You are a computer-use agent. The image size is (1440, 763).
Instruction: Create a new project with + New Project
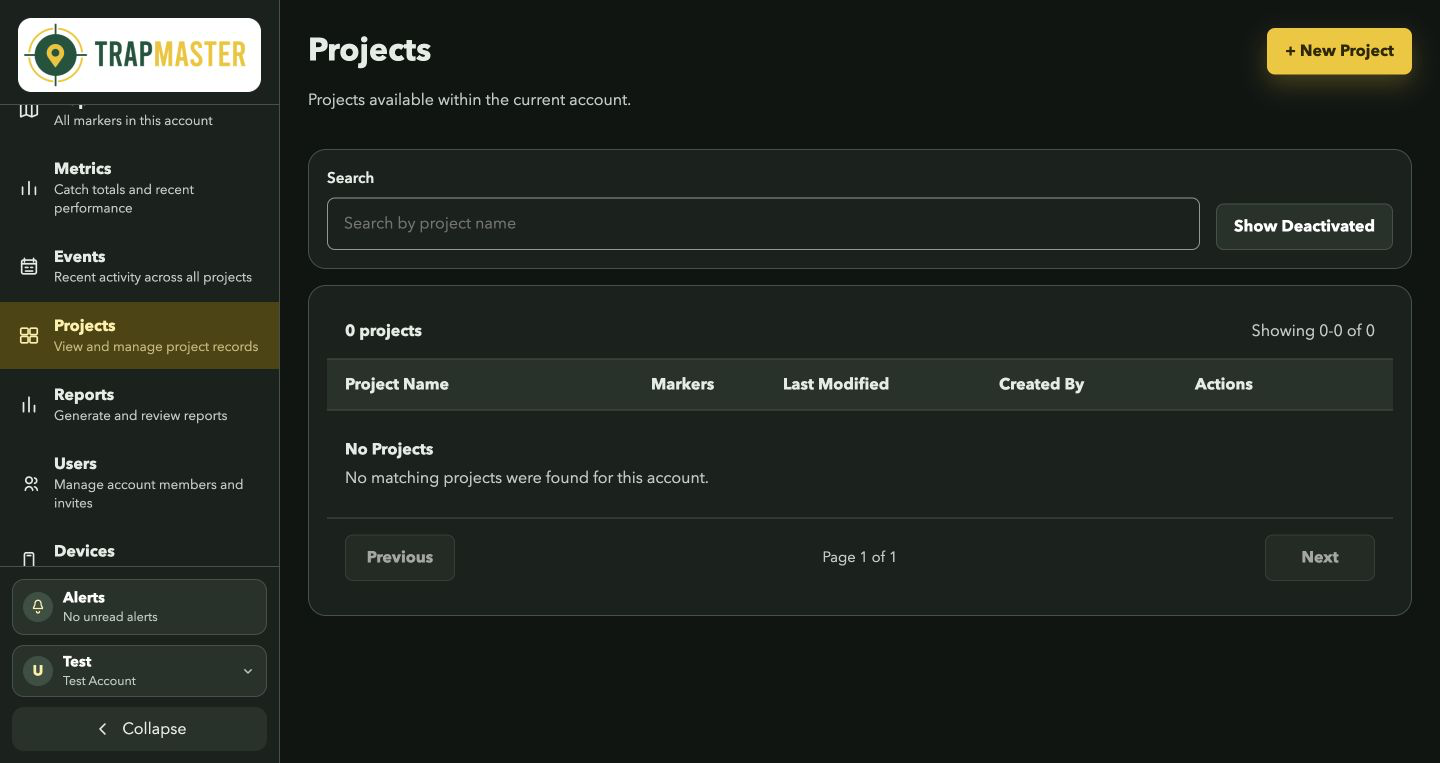pos(1339,51)
